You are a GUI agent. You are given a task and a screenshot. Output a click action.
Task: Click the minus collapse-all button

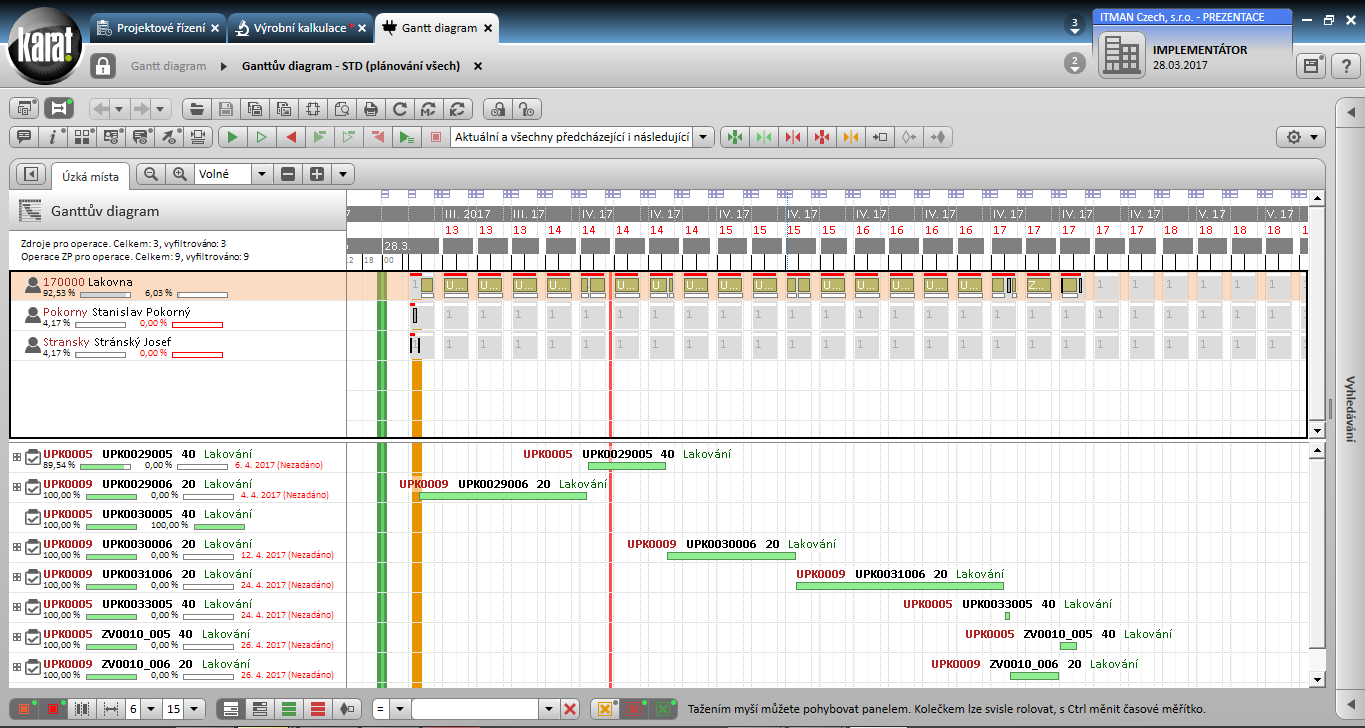click(x=288, y=174)
